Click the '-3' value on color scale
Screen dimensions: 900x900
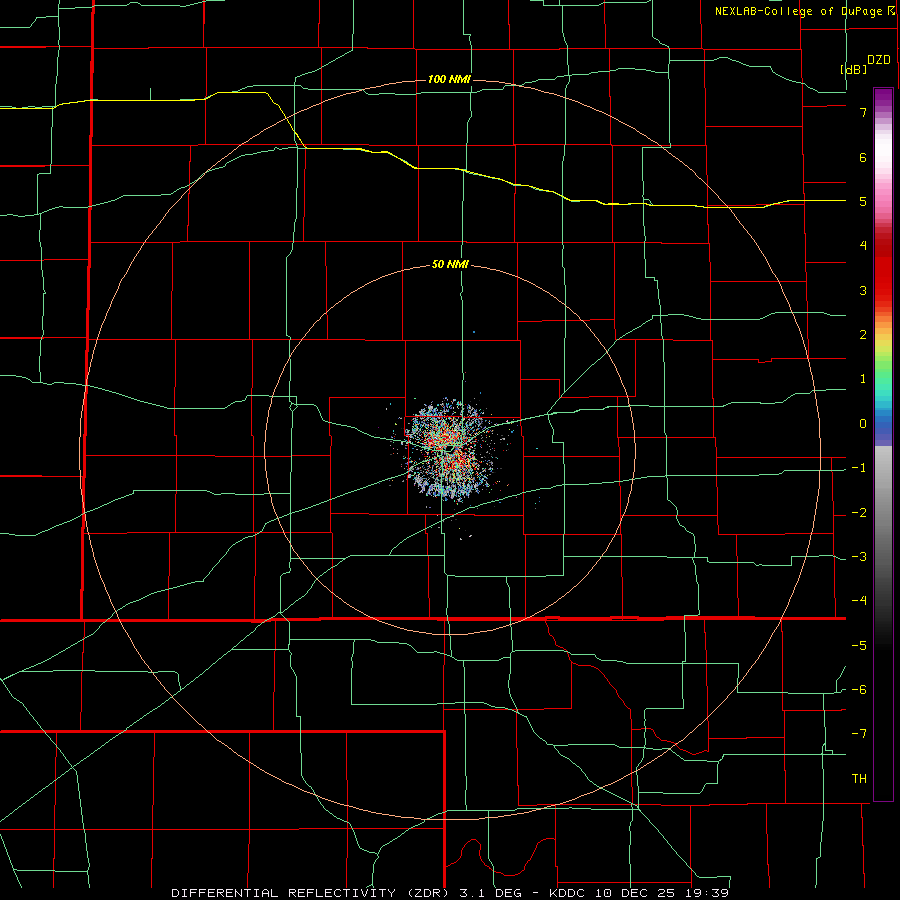tap(859, 557)
